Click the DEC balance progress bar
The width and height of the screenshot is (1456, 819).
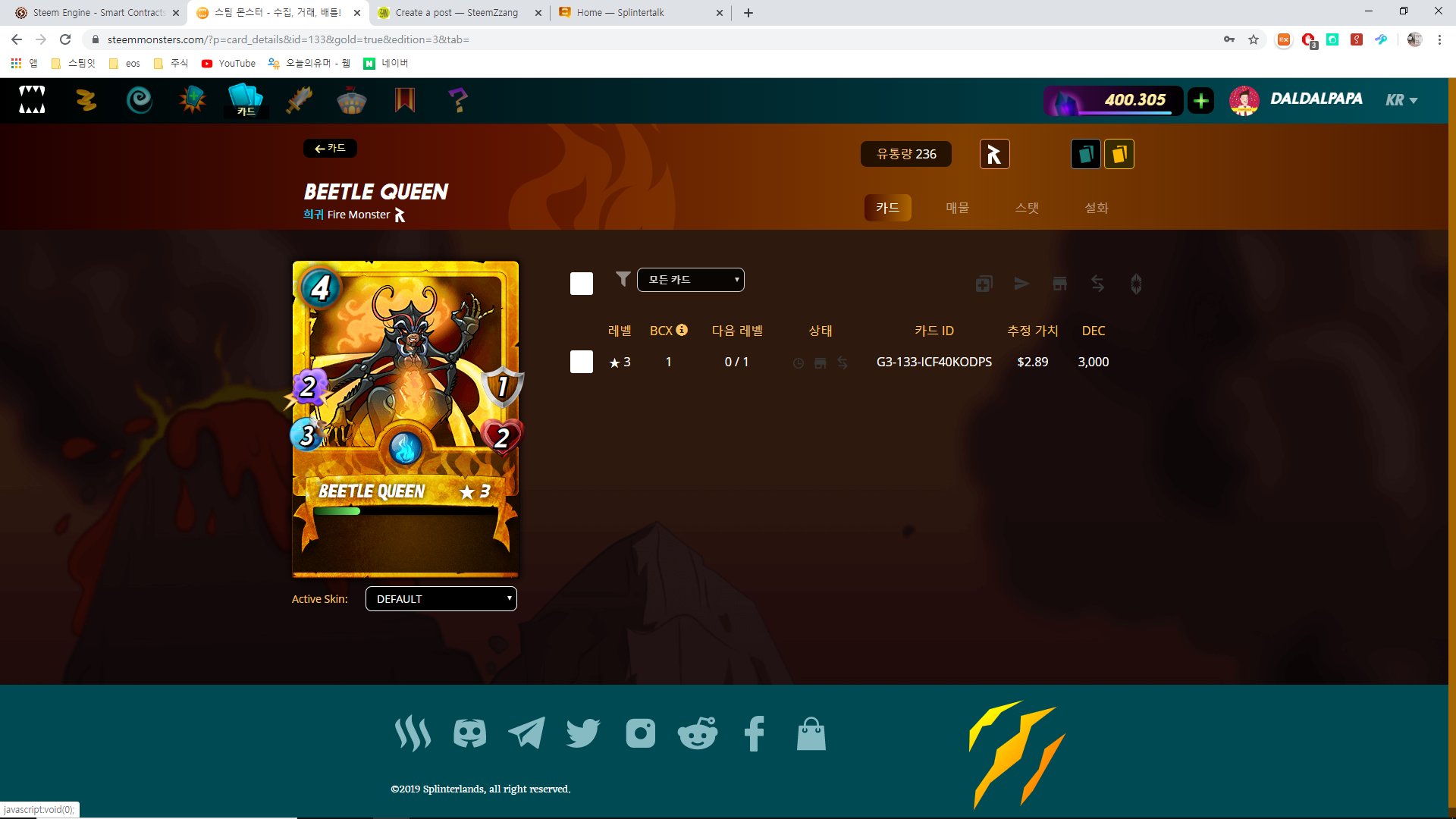(1112, 99)
